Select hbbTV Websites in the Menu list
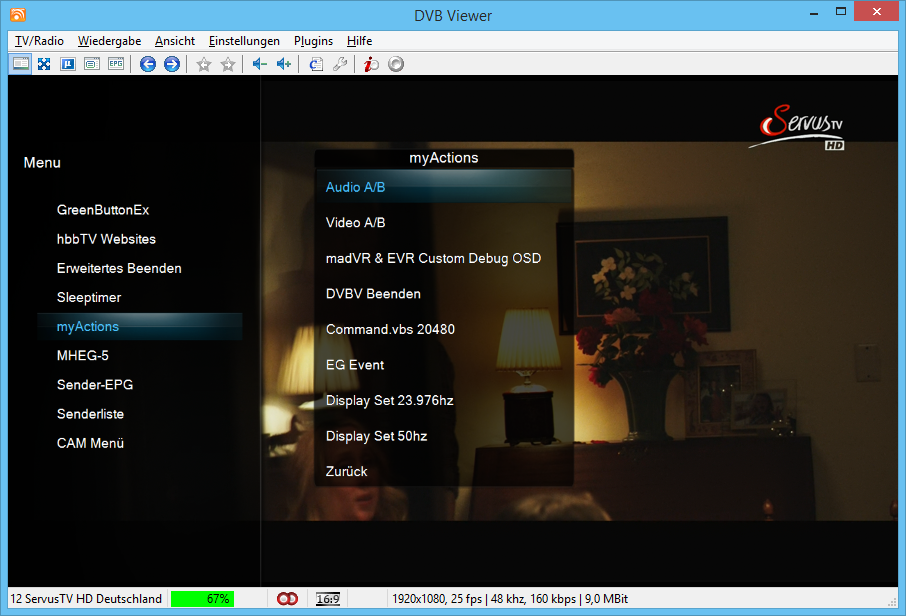906x616 pixels. [106, 239]
